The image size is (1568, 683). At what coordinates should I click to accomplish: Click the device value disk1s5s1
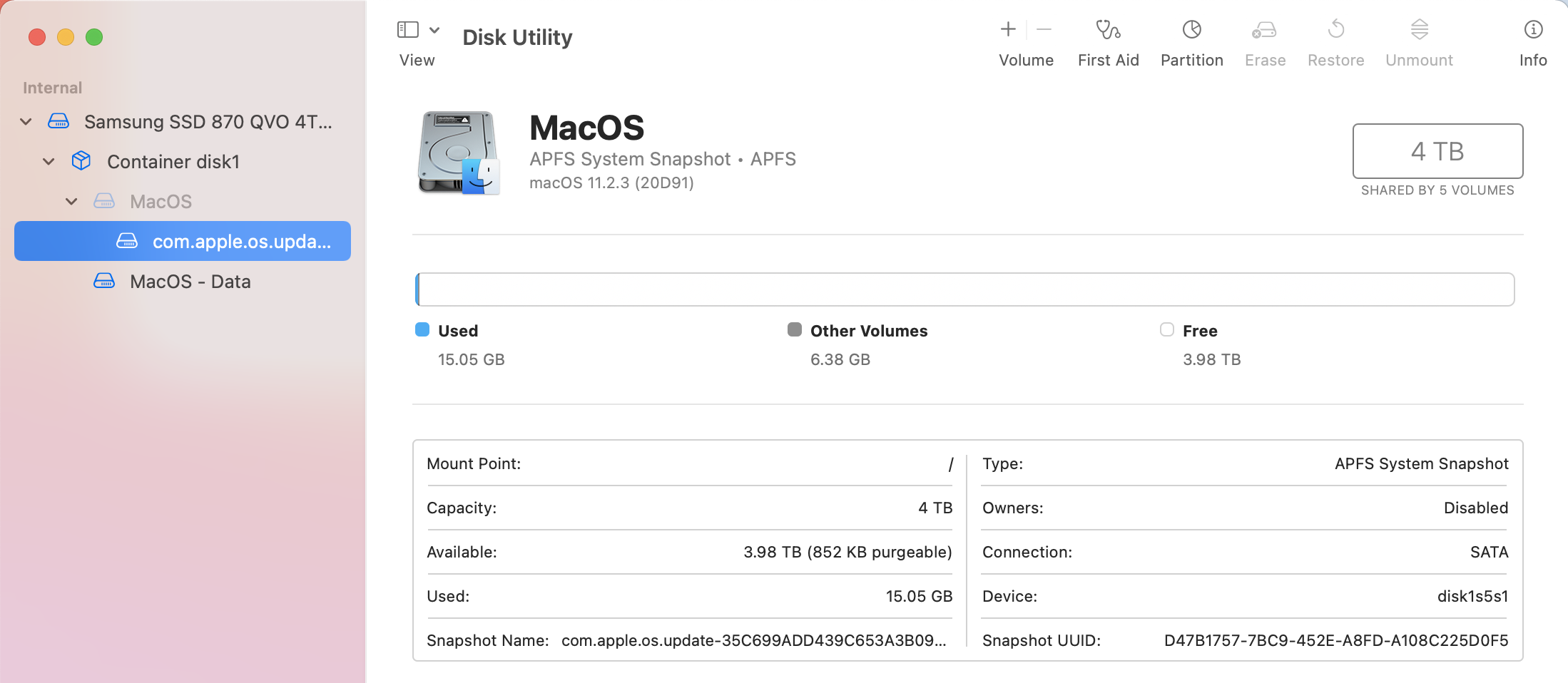click(x=1472, y=596)
